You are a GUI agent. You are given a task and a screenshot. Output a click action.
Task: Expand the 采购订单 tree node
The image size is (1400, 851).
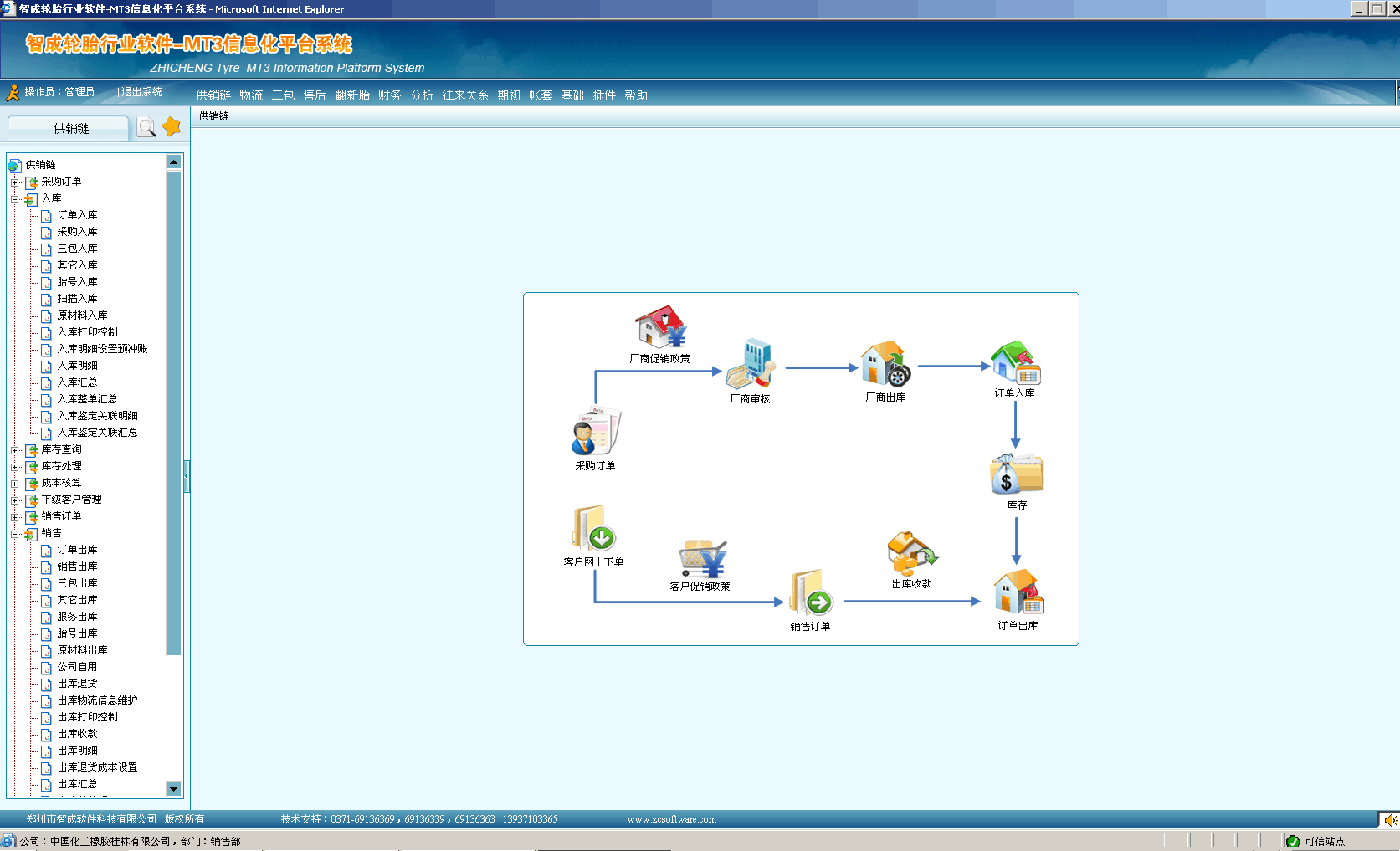tap(15, 182)
